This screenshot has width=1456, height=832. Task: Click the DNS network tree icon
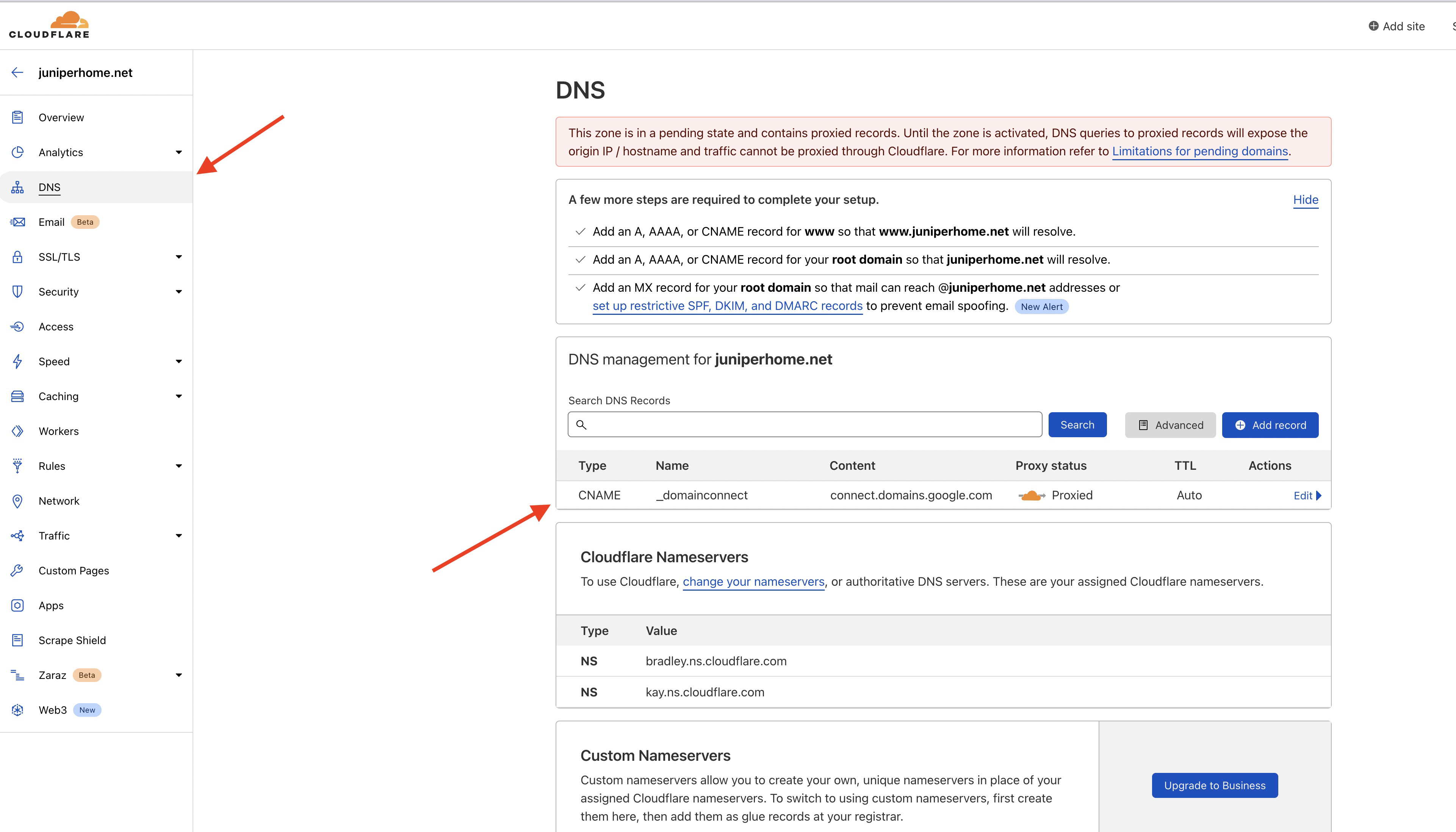18,187
